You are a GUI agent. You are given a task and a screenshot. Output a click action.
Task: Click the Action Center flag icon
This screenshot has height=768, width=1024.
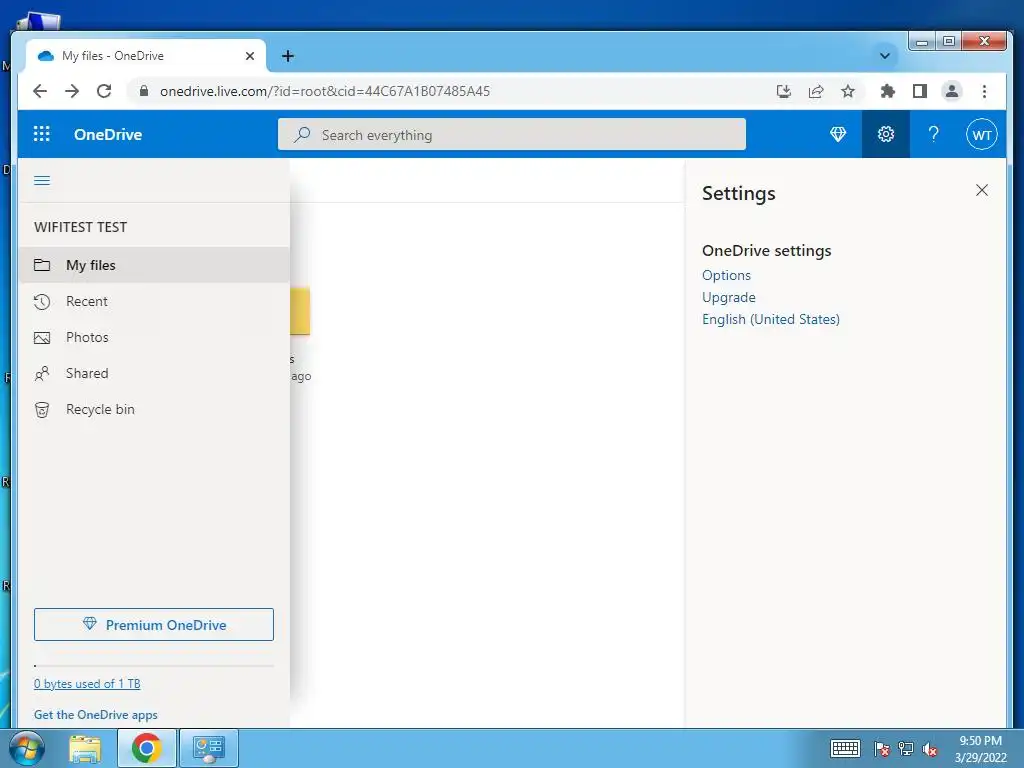[882, 749]
